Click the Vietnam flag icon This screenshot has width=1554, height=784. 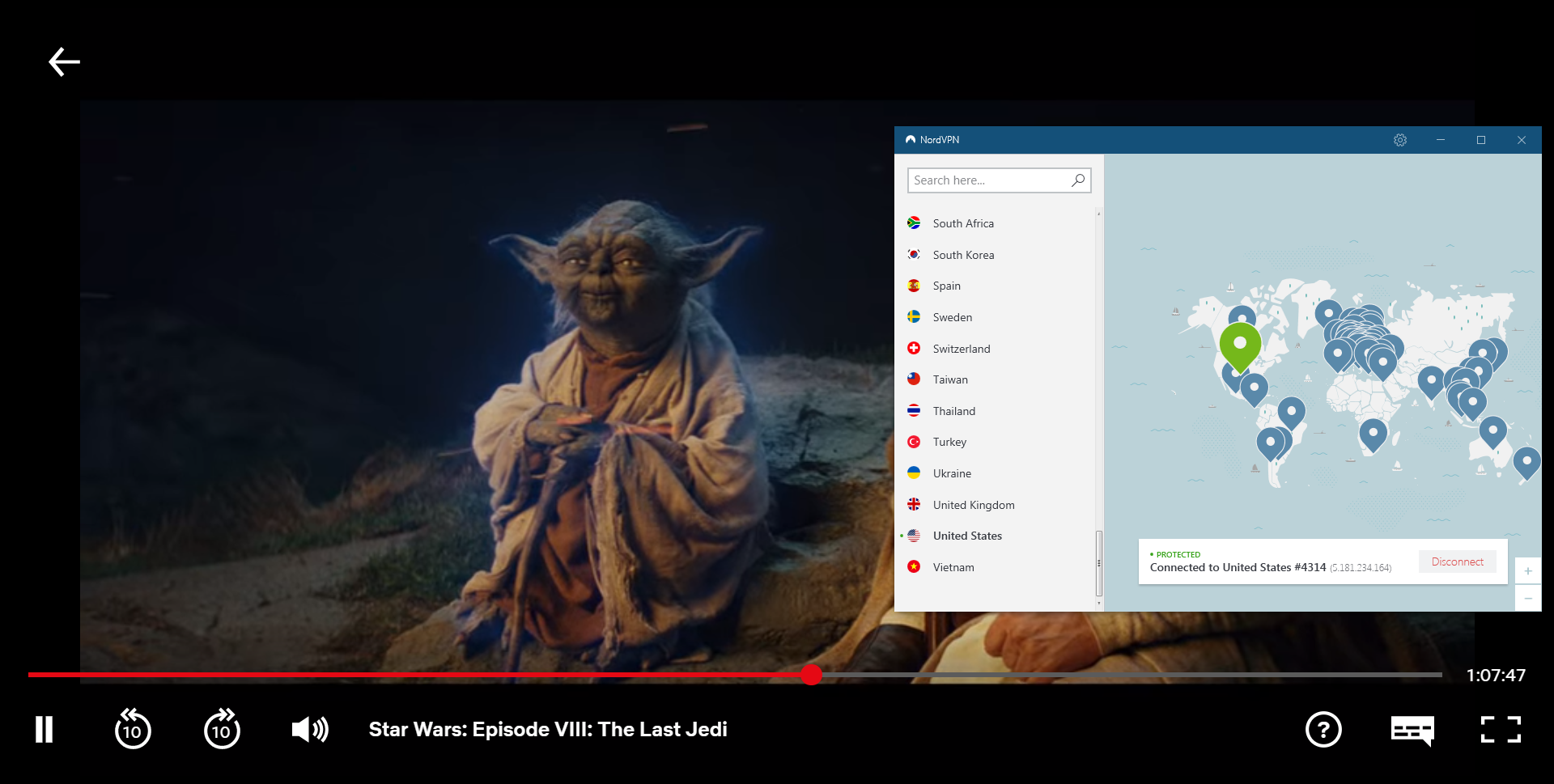point(914,566)
